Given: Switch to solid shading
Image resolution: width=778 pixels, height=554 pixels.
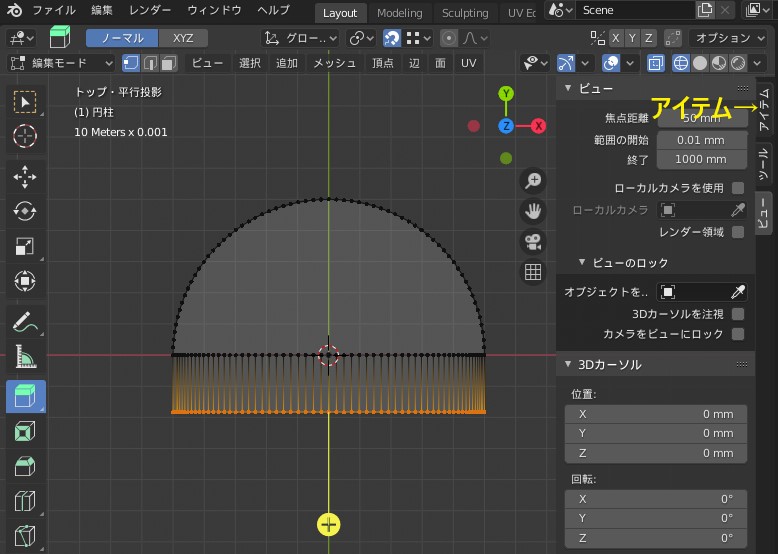Looking at the screenshot, I should (x=700, y=63).
